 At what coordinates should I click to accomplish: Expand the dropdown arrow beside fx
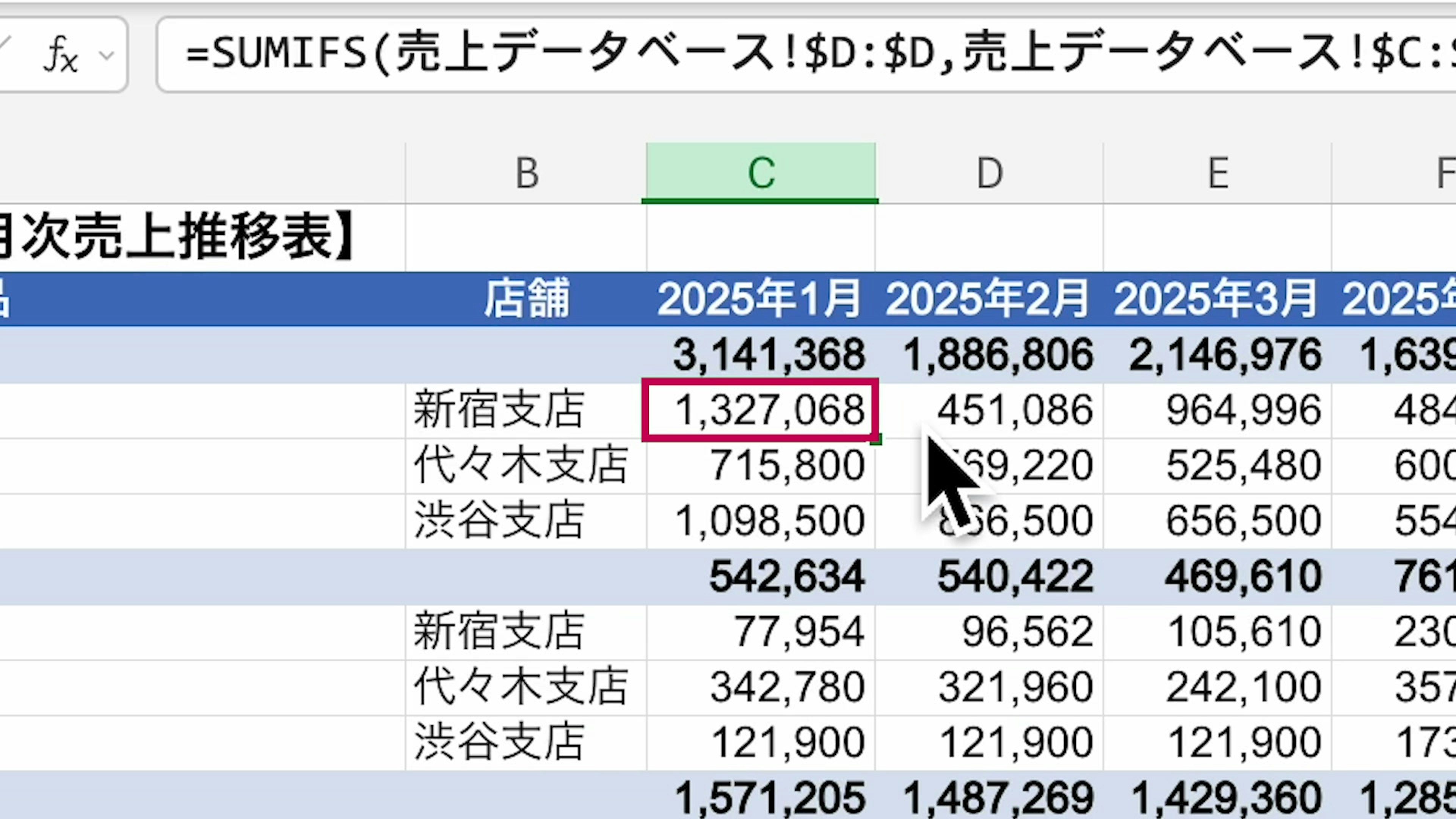pos(106,55)
